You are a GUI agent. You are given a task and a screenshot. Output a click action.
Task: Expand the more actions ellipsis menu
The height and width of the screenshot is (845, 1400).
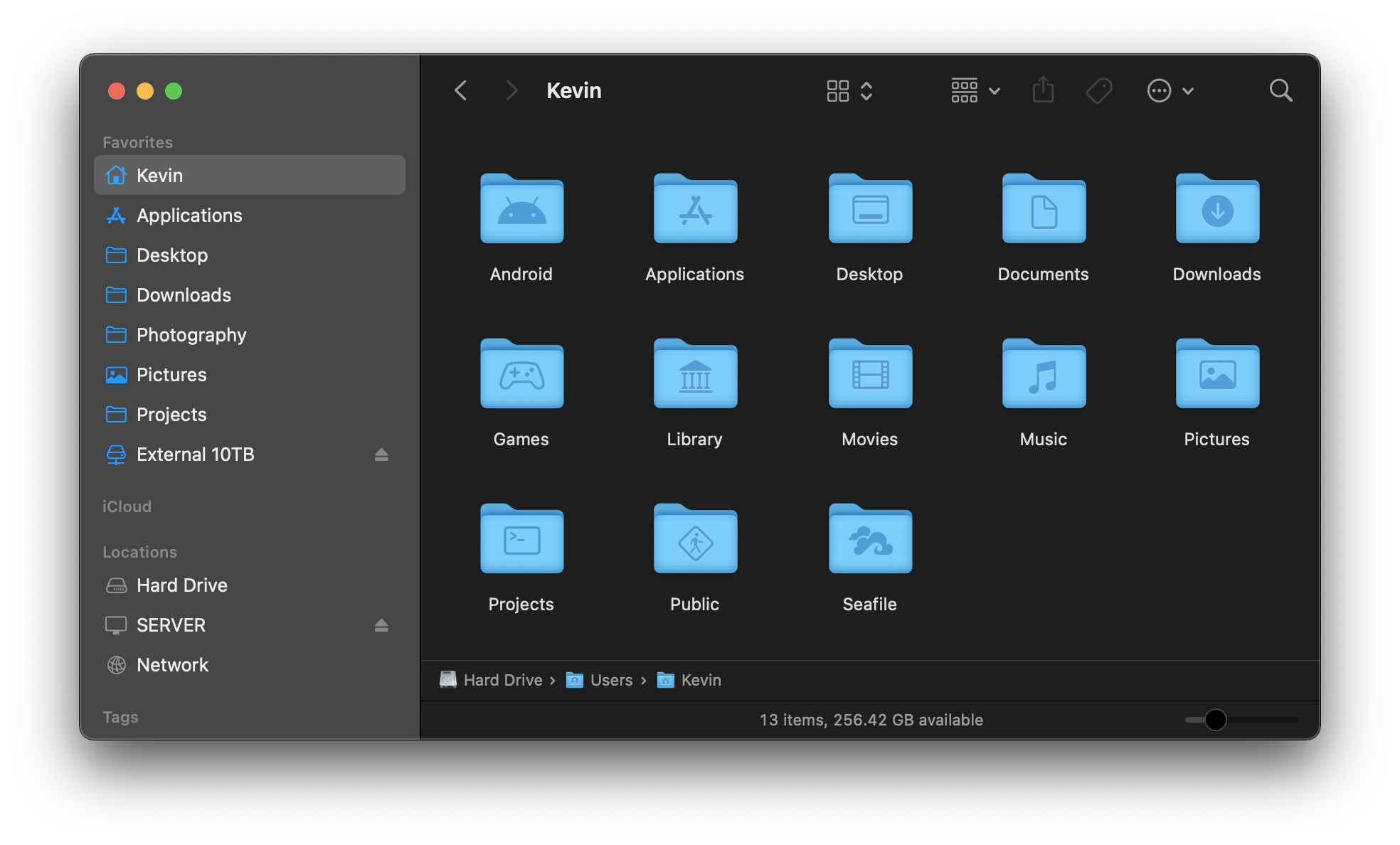1170,90
